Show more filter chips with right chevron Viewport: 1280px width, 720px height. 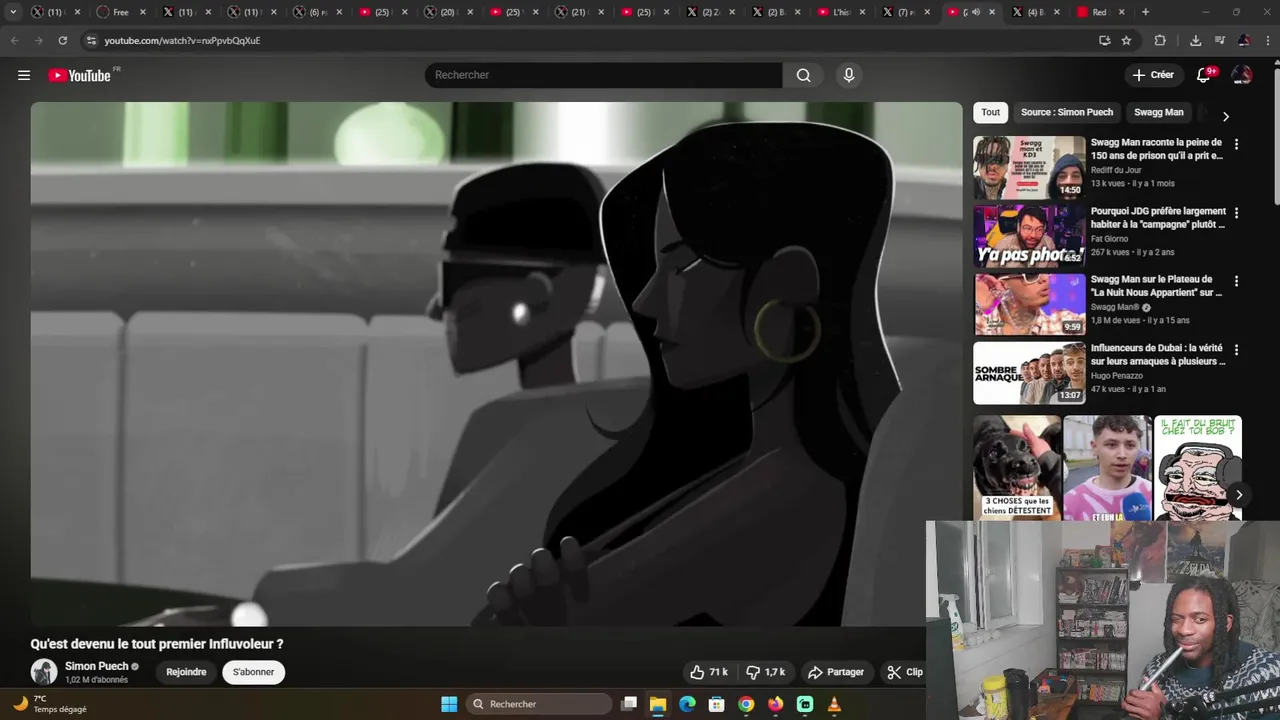point(1225,116)
